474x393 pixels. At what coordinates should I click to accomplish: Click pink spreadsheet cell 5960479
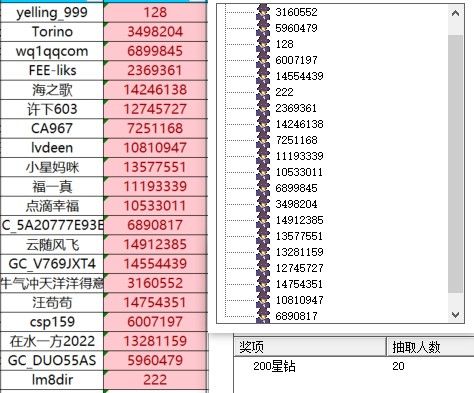pyautogui.click(x=155, y=361)
